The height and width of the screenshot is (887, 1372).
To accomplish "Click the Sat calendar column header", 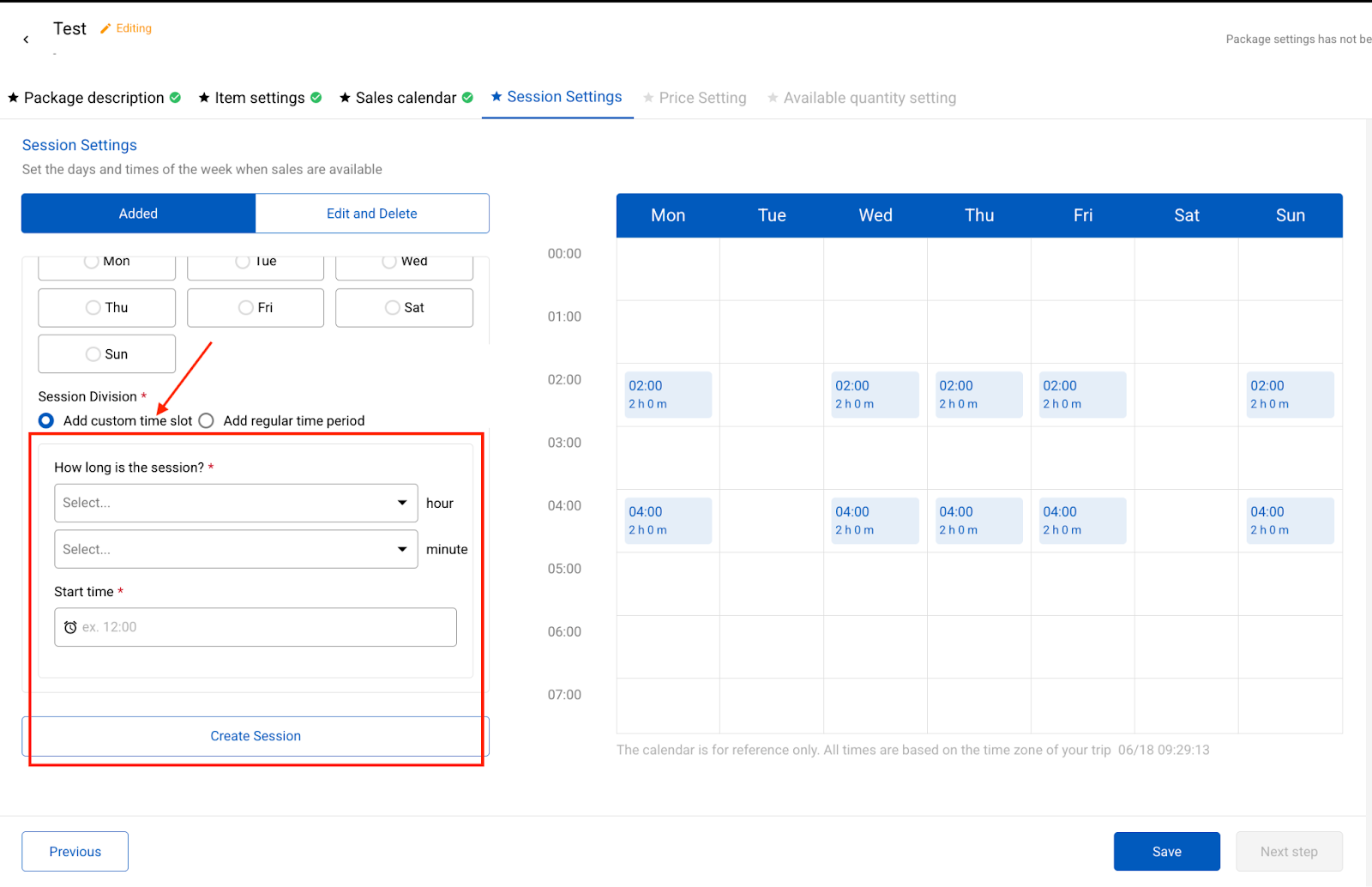I will point(1187,215).
